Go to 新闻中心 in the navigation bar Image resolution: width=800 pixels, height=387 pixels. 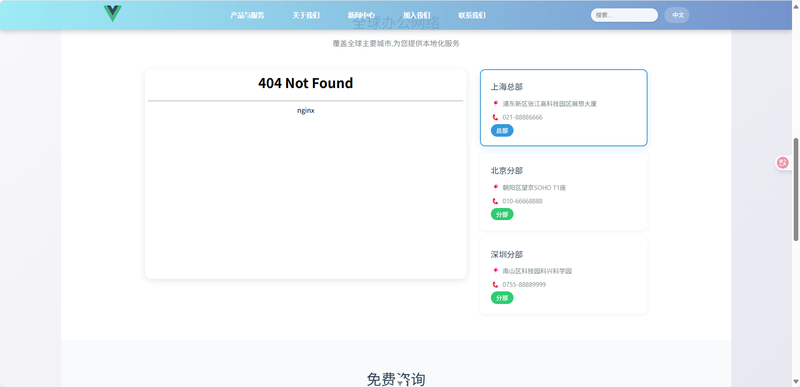tap(361, 15)
